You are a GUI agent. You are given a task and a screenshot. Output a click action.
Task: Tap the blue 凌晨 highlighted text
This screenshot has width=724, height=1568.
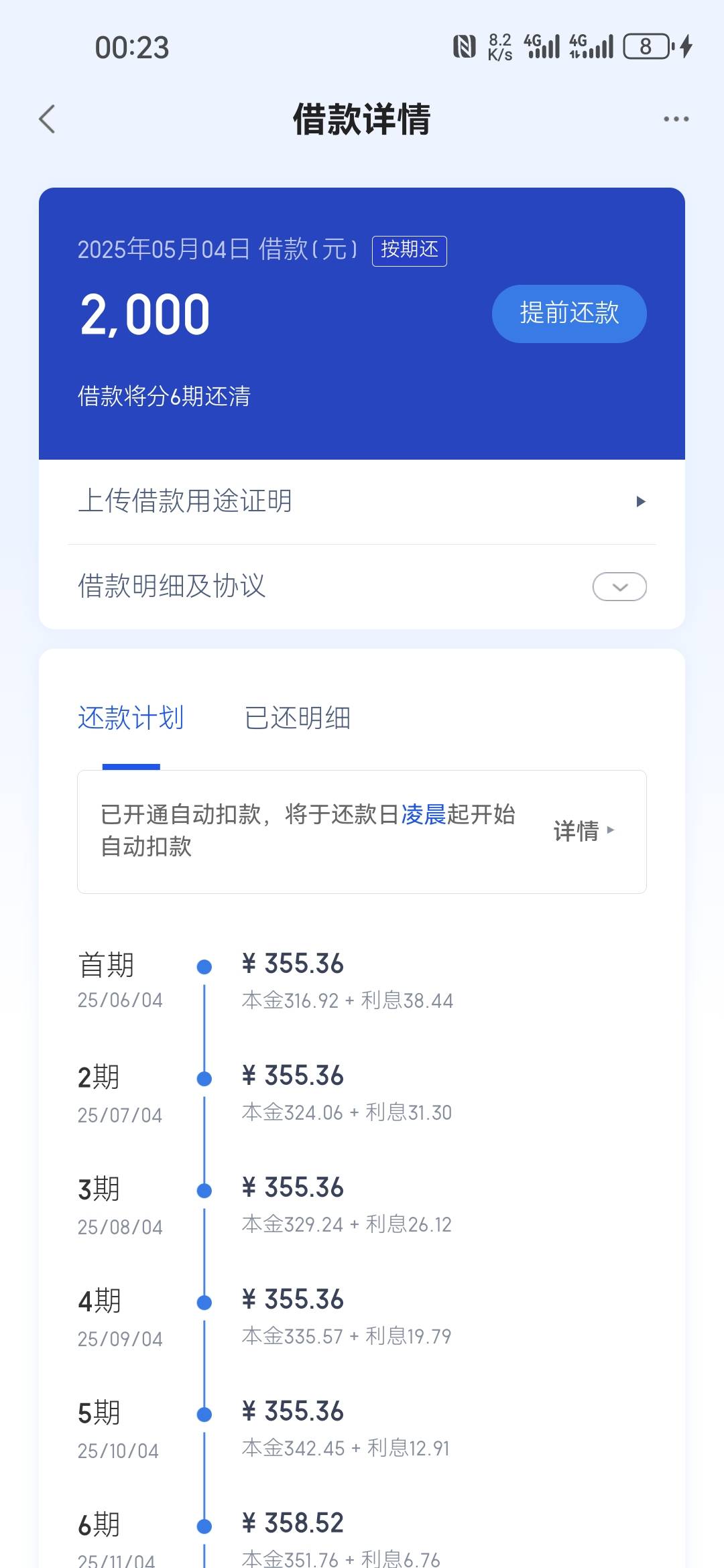[x=424, y=814]
